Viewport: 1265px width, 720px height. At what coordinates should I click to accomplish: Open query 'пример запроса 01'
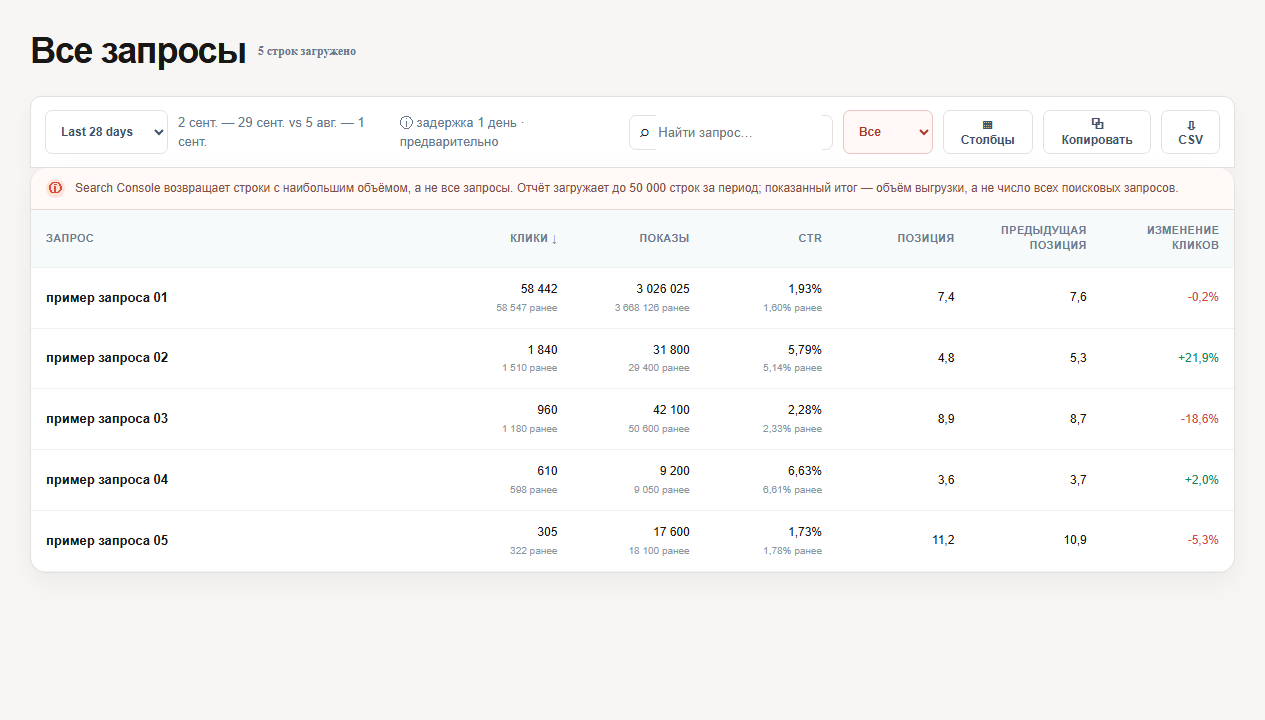tap(107, 297)
